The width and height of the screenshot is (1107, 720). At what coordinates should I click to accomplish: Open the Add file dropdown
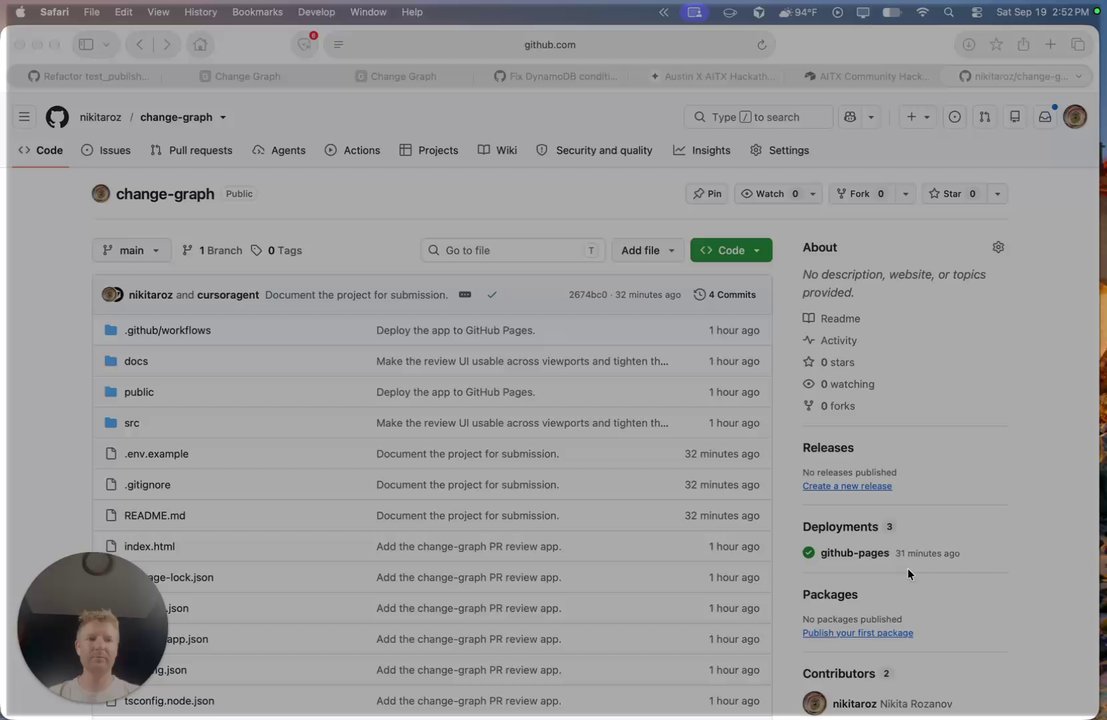coord(647,250)
